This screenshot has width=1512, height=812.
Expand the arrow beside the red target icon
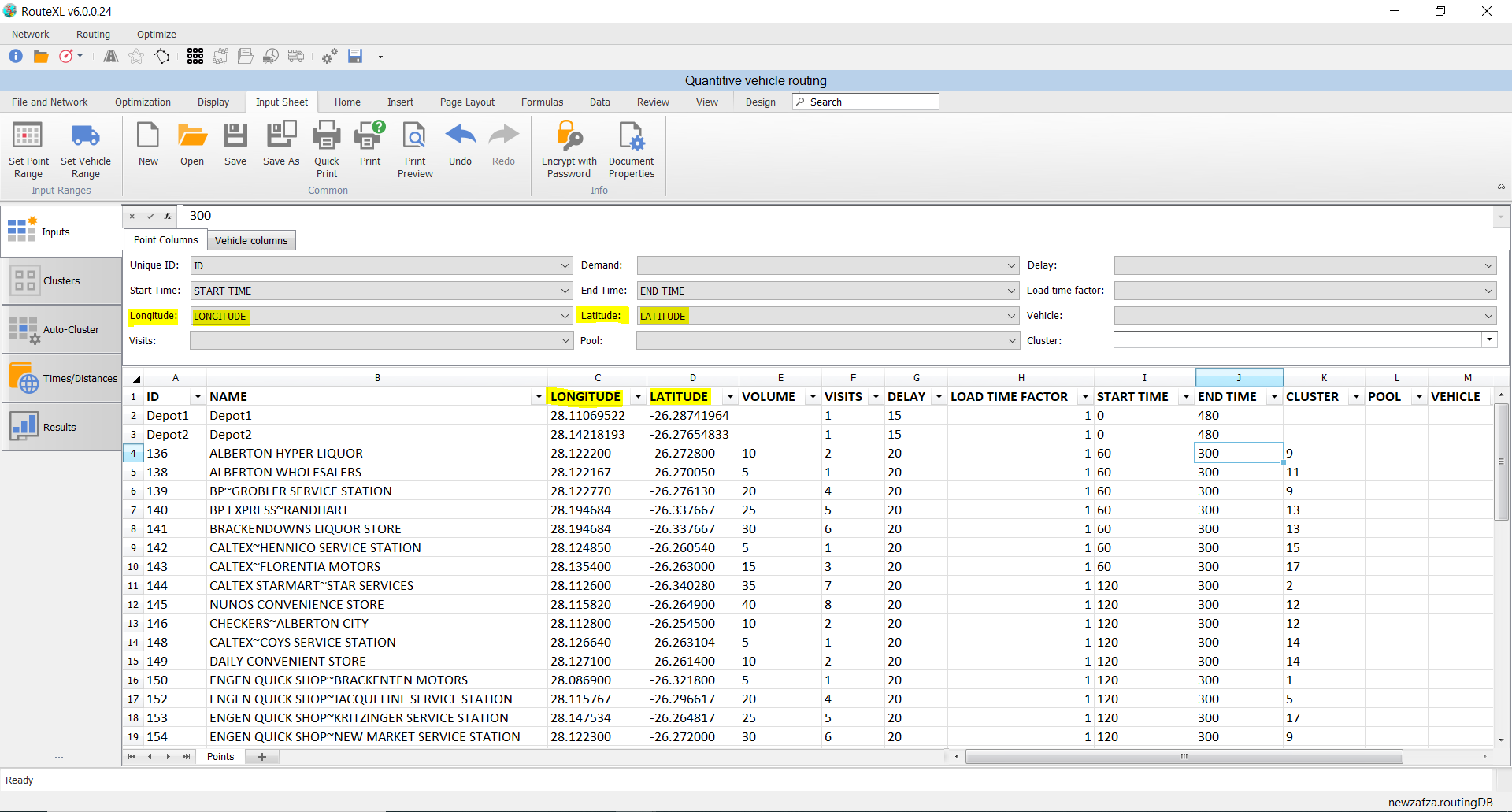point(80,56)
